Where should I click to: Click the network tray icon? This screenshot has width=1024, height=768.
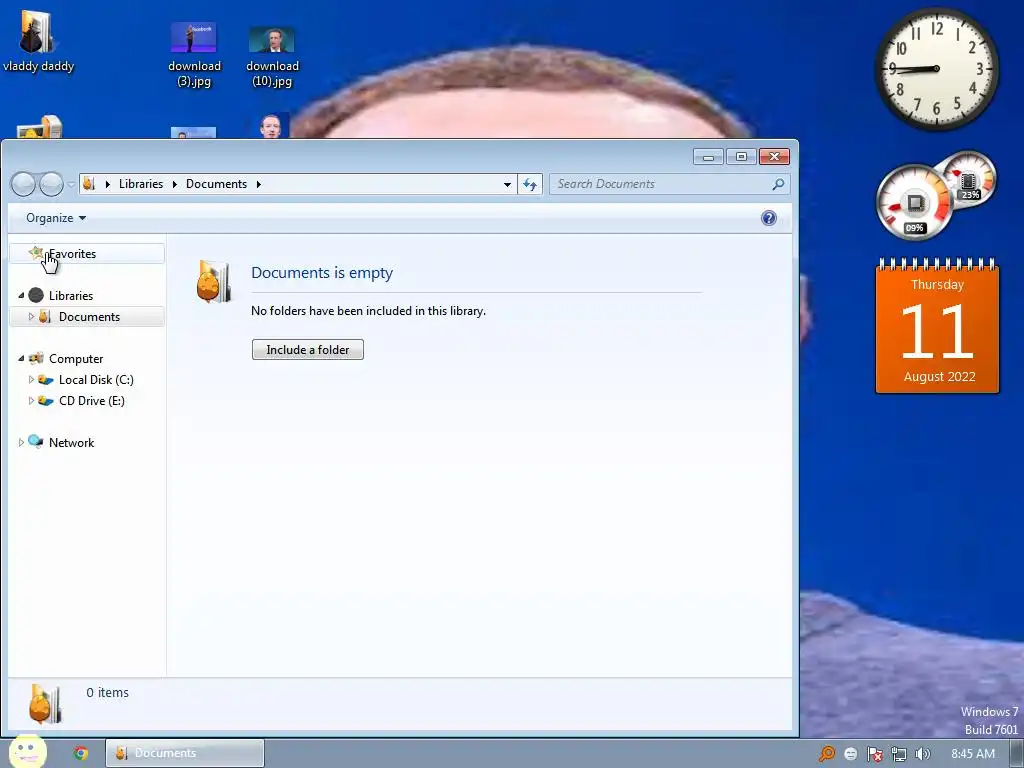click(899, 754)
